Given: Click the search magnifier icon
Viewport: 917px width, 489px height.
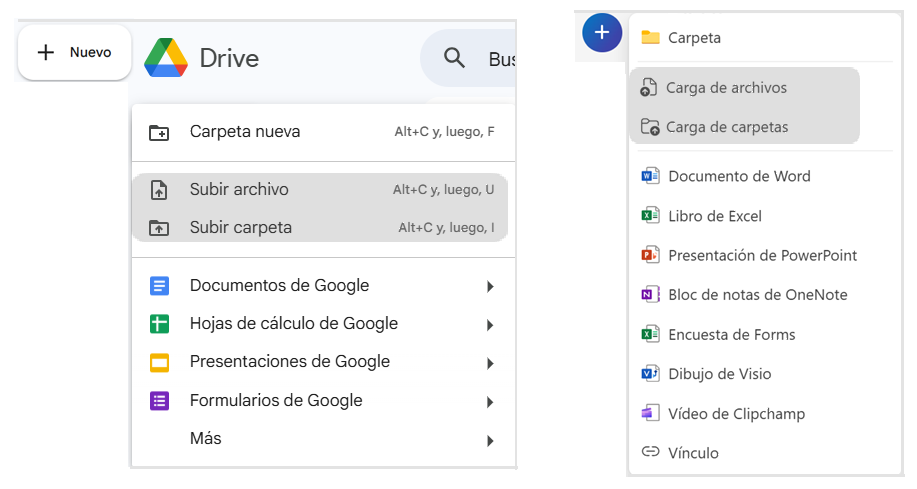Looking at the screenshot, I should coord(454,59).
